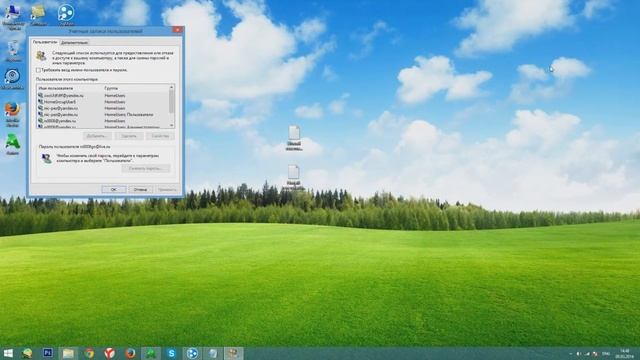Select the lower text document on desktop
640x360 pixels.
point(293,177)
